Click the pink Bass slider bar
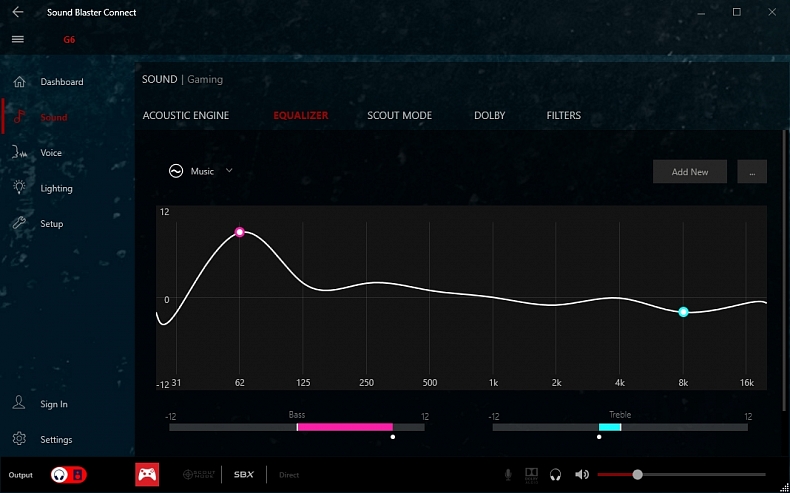790x493 pixels. coord(345,427)
